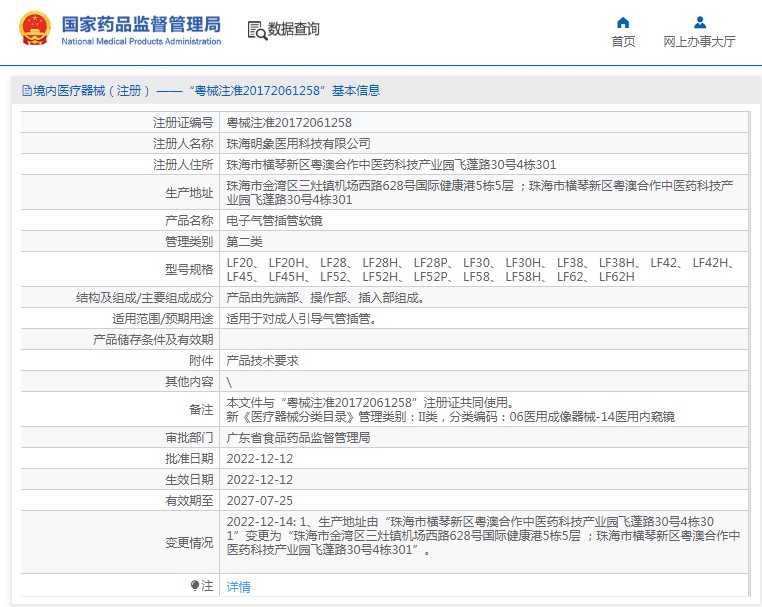762x607 pixels.
Task: Click the 结构及组成/主要组成成分 label
Action: pyautogui.click(x=144, y=297)
